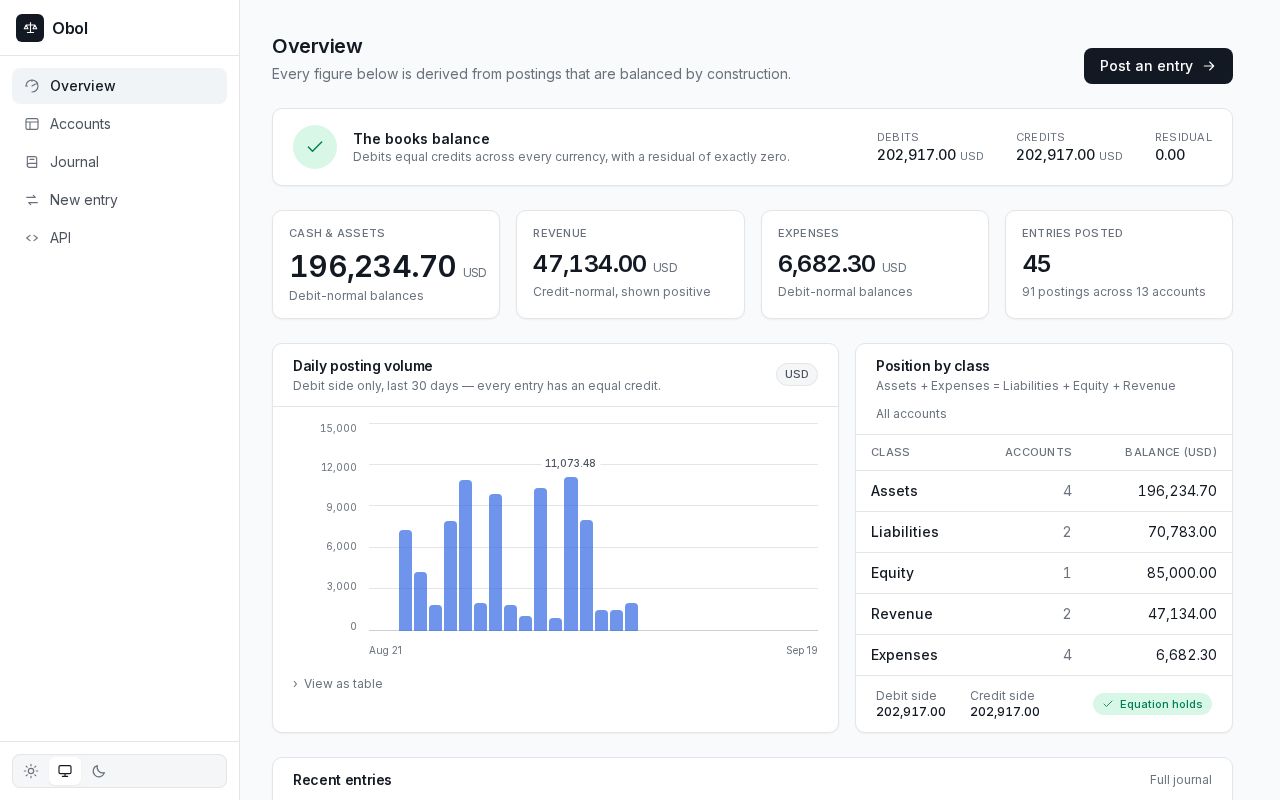
Task: Click the Obol brand name
Action: tap(70, 28)
